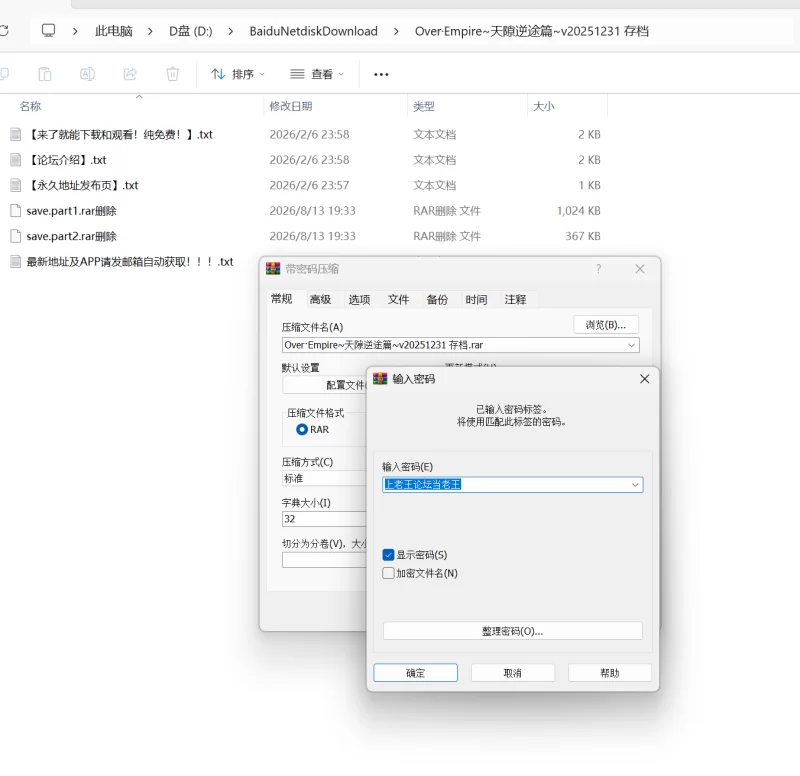Click the file icon of 【来了就能下载和观看!纯免费!】.txt
Viewport: 800px width, 776px height.
[16, 134]
